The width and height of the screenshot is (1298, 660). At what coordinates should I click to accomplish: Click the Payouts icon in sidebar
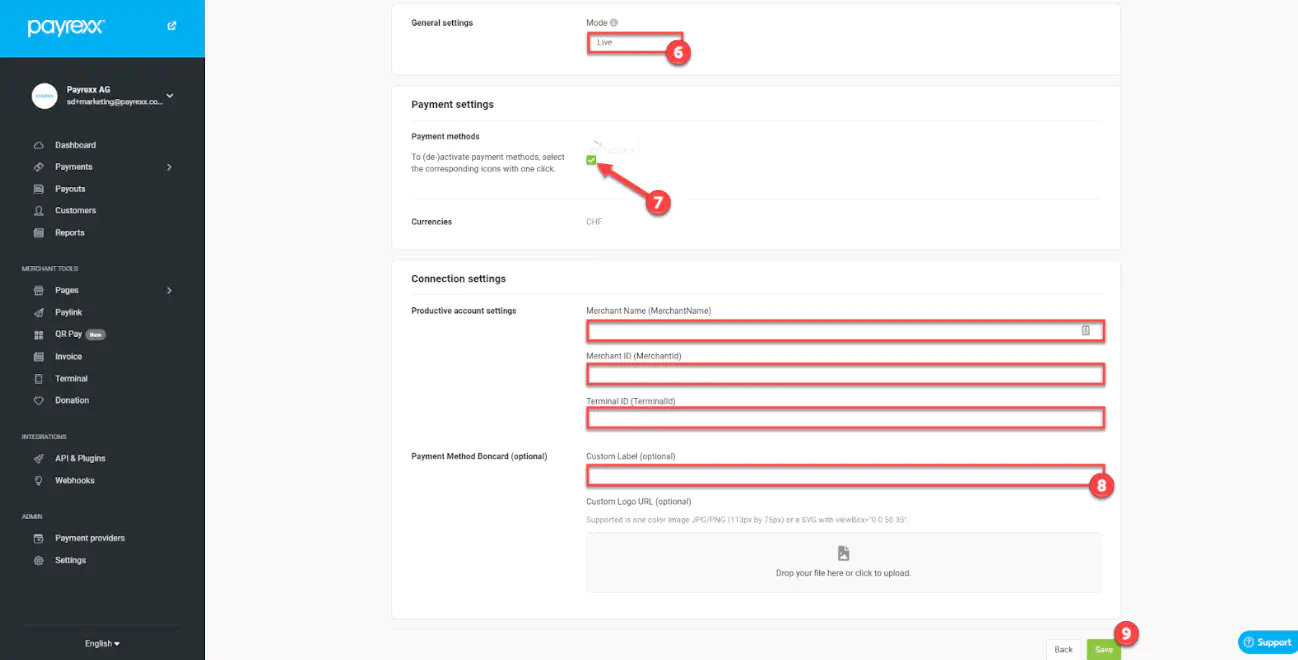pos(39,189)
